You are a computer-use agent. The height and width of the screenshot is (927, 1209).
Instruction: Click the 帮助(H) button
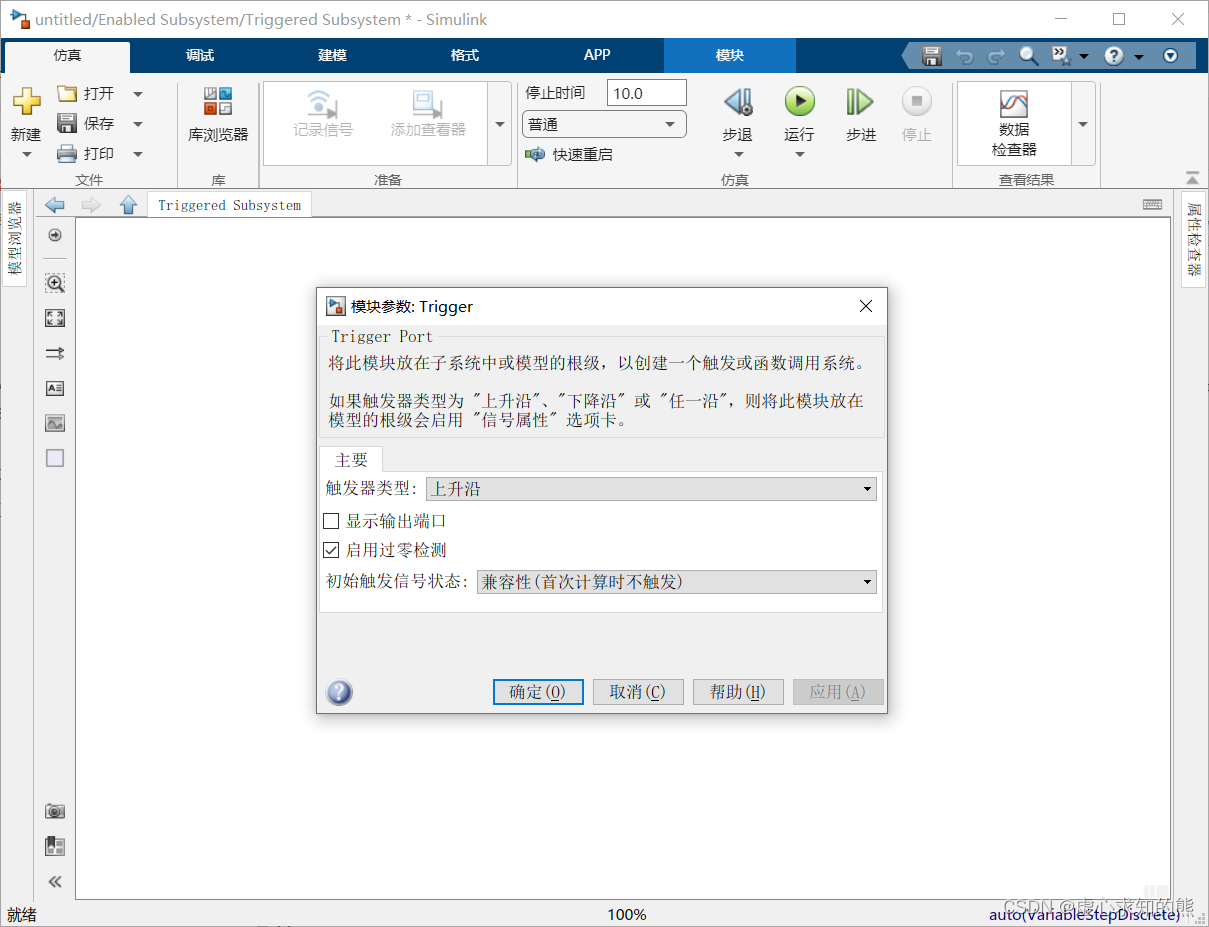click(738, 692)
